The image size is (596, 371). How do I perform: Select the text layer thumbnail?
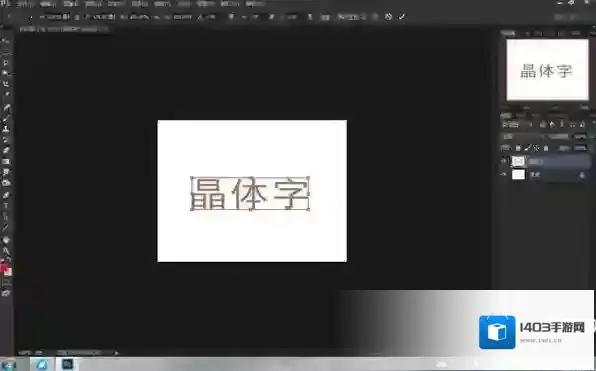[518, 162]
